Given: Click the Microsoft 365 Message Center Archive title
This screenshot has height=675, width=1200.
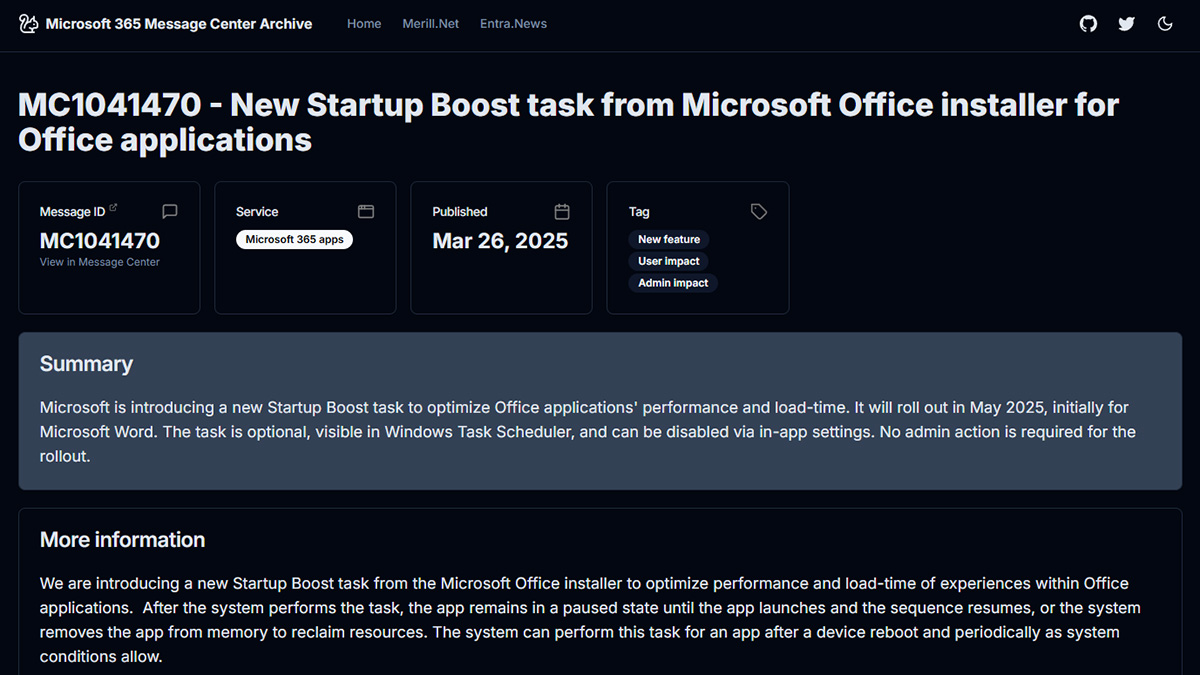Looking at the screenshot, I should [x=179, y=24].
